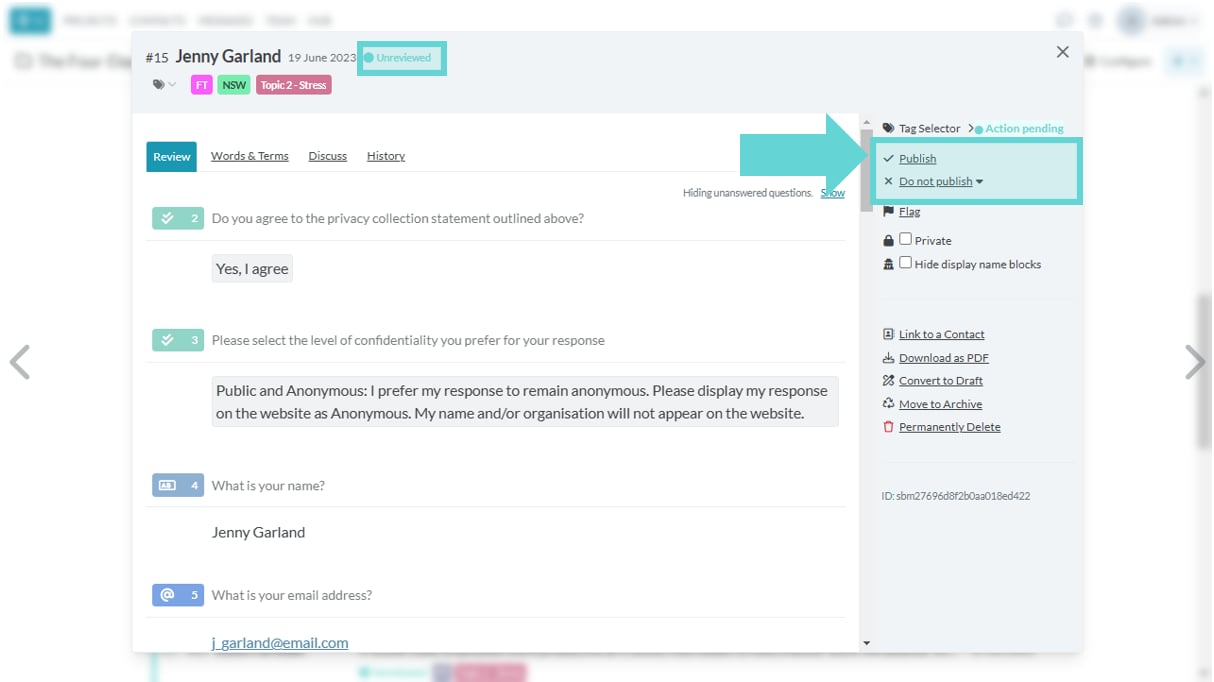Enable the Private checkbox
The image size is (1214, 682).
click(905, 240)
